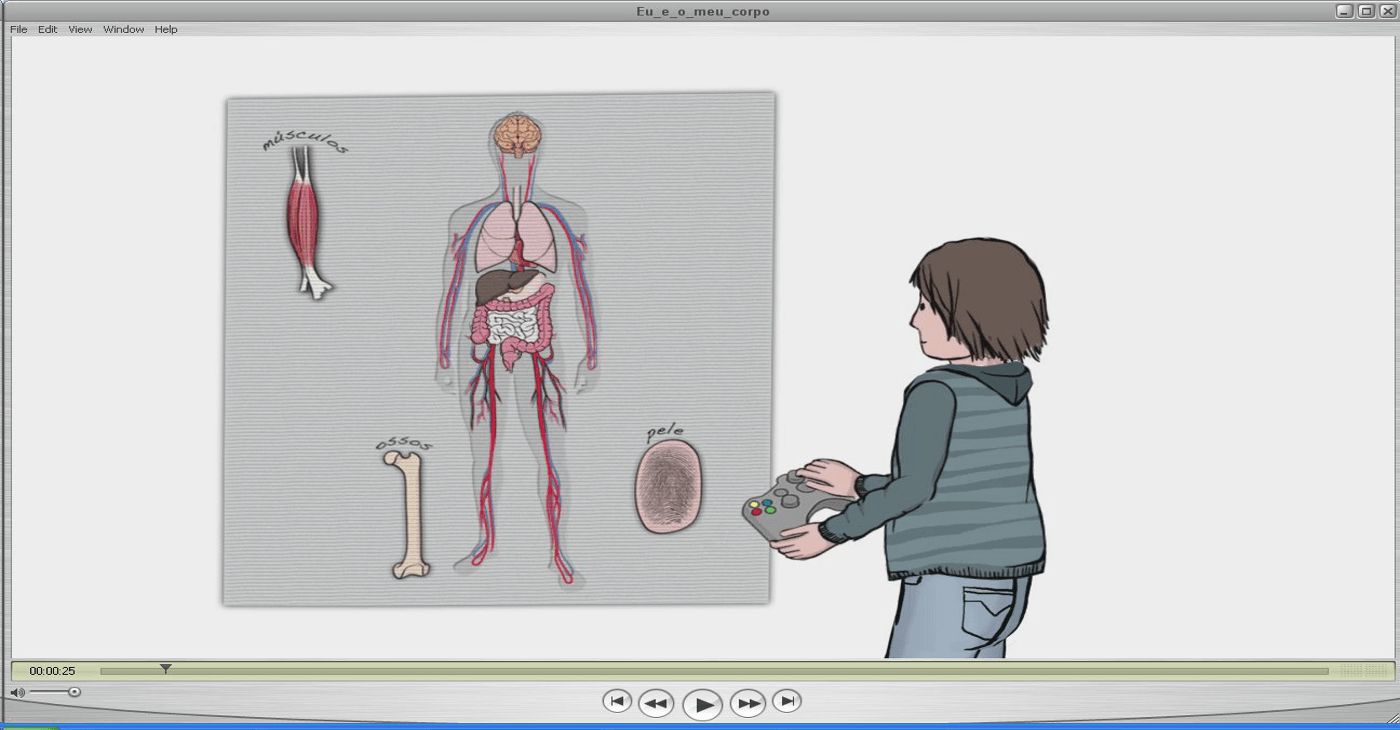Image resolution: width=1400 pixels, height=730 pixels.
Task: Maximize the player window
Action: coord(1366,11)
